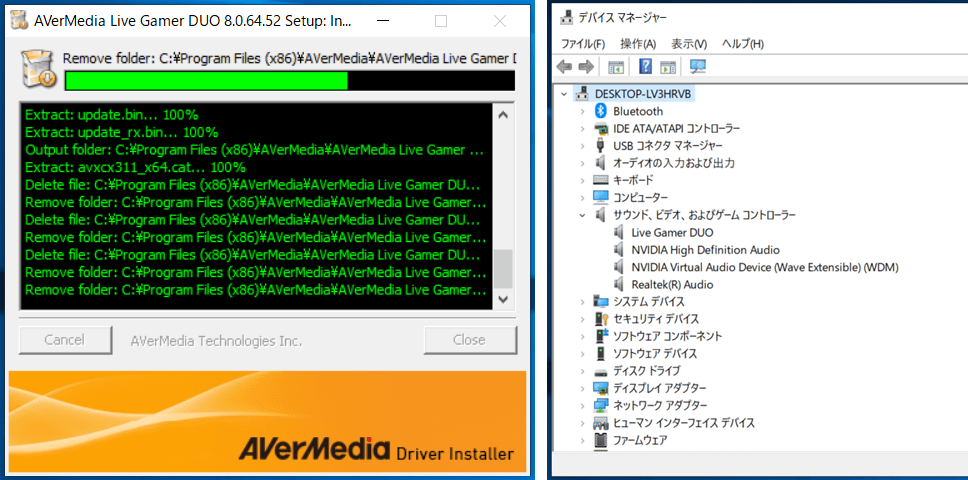
Task: Click the オーディオの入力および出力 label
Action: coord(674,163)
